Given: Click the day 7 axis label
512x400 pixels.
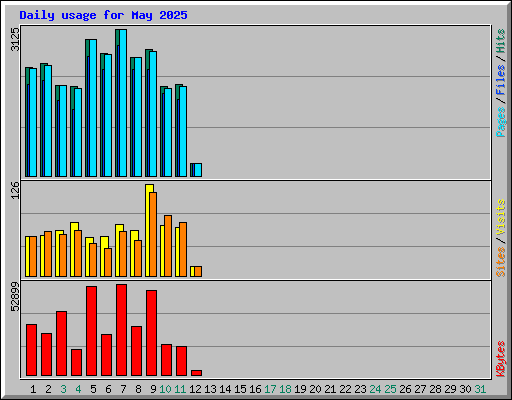Looking at the screenshot, I should (x=123, y=389).
